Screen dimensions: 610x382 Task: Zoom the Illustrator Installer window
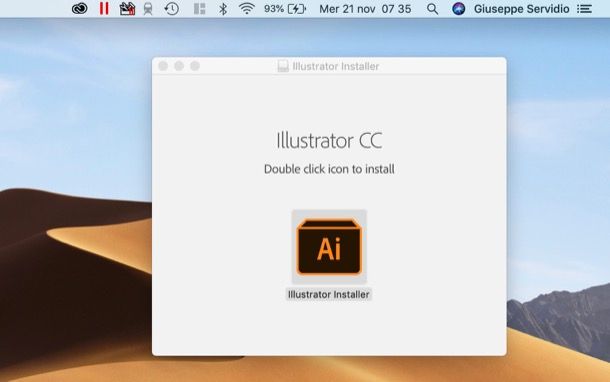pos(195,66)
